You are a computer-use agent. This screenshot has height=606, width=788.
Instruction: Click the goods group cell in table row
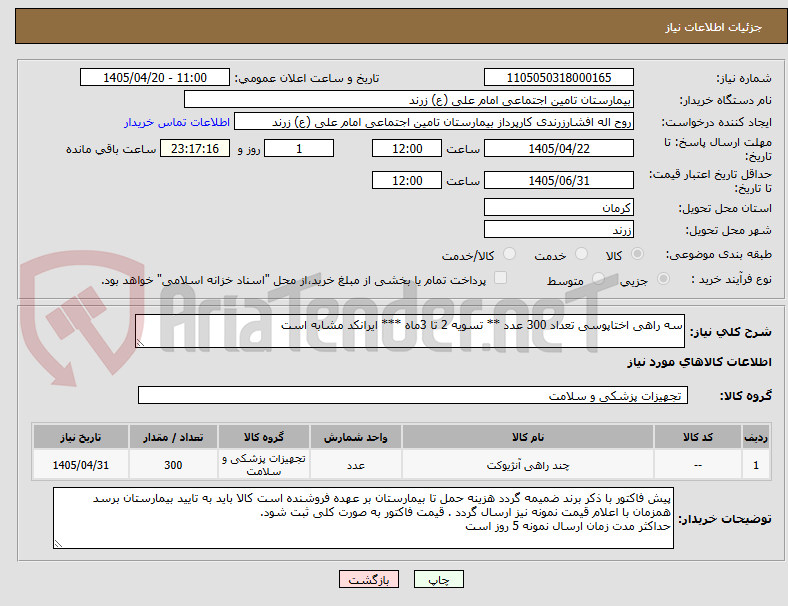click(264, 465)
